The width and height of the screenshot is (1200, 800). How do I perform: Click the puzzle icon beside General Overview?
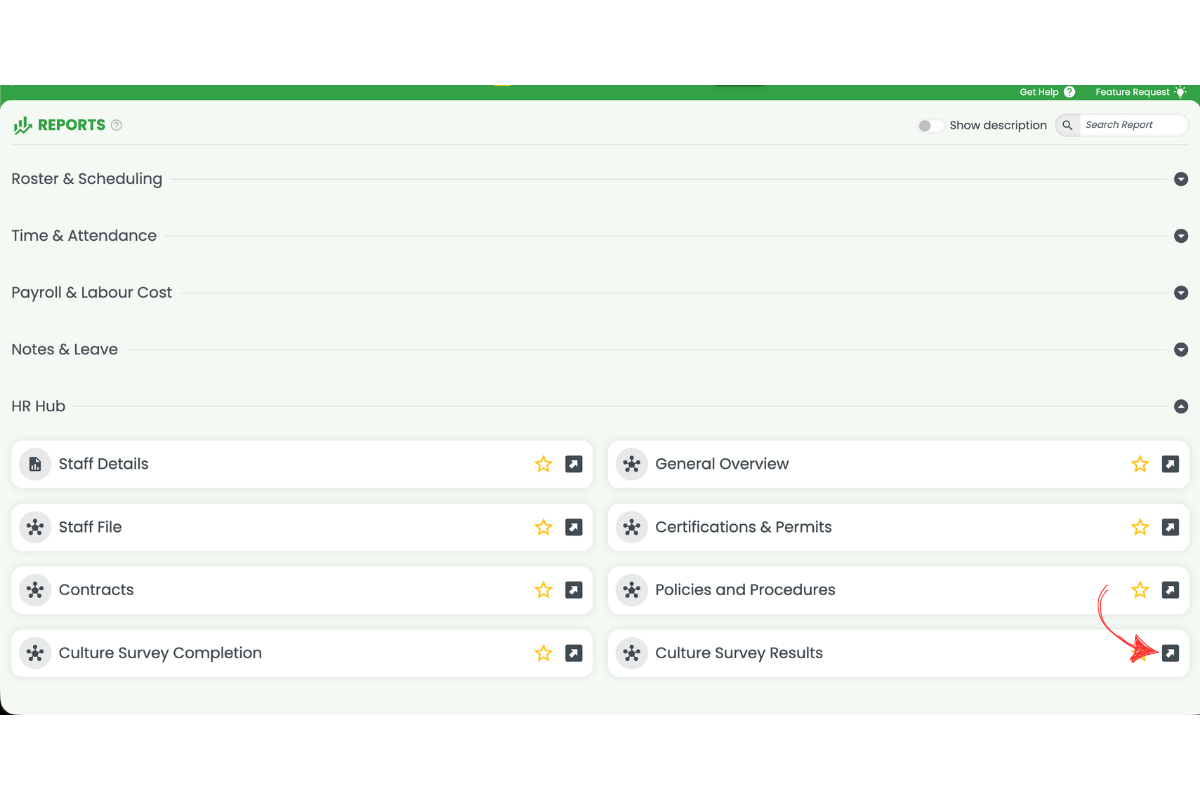[x=631, y=464]
